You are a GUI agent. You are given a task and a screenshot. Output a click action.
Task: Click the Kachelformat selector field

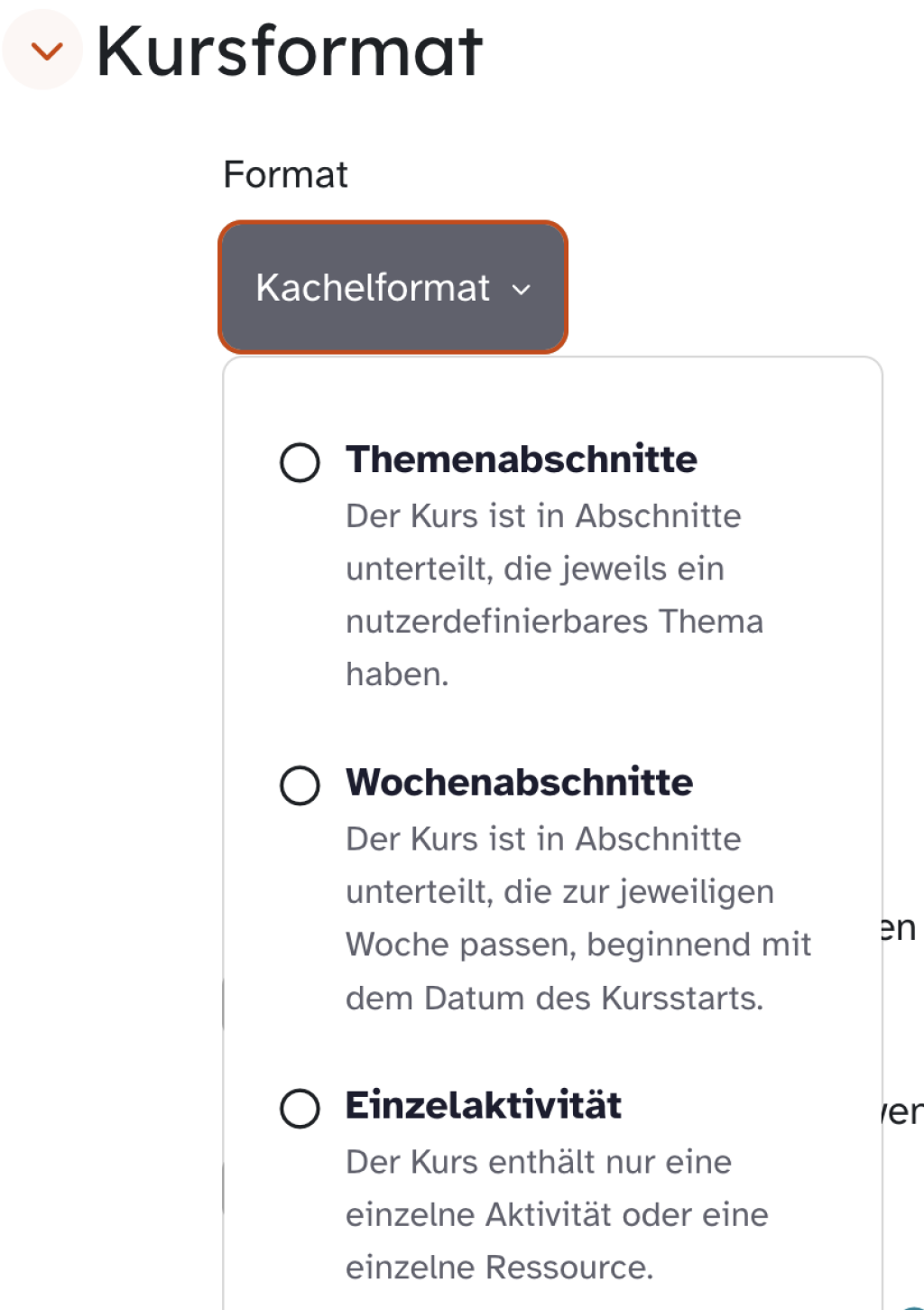[393, 286]
